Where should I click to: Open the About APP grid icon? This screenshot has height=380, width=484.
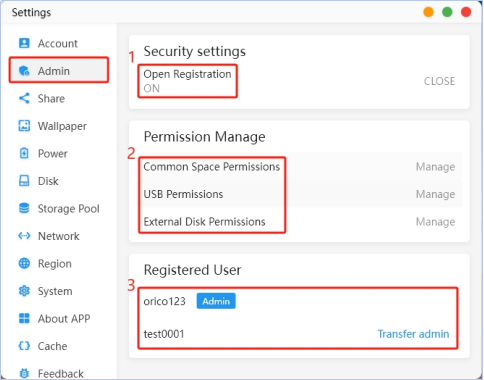pyautogui.click(x=24, y=318)
